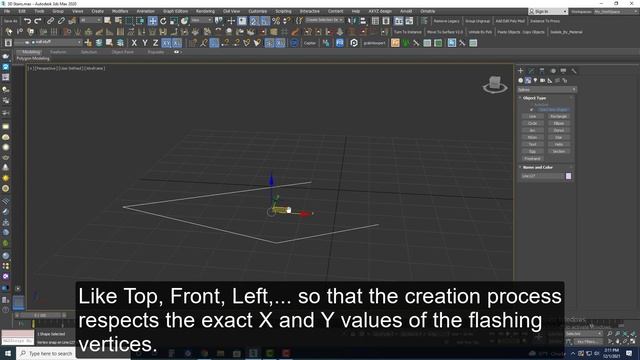Open the Modifiers menu
This screenshot has height=360, width=640.
(120, 11)
